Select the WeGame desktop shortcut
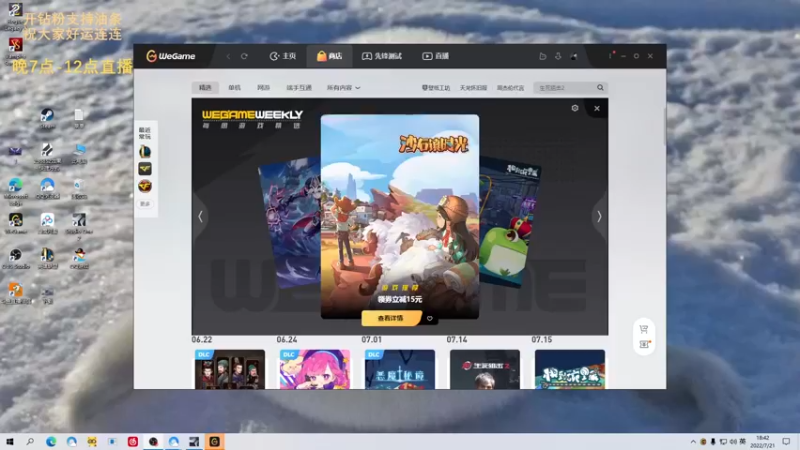This screenshot has width=800, height=450. point(16,223)
